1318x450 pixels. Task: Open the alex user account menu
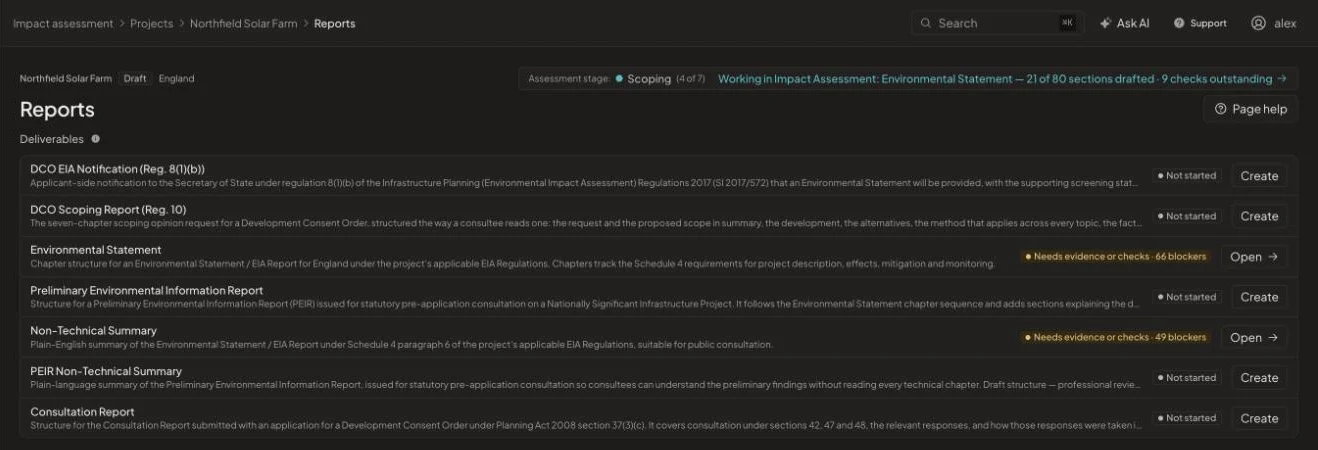[1273, 23]
